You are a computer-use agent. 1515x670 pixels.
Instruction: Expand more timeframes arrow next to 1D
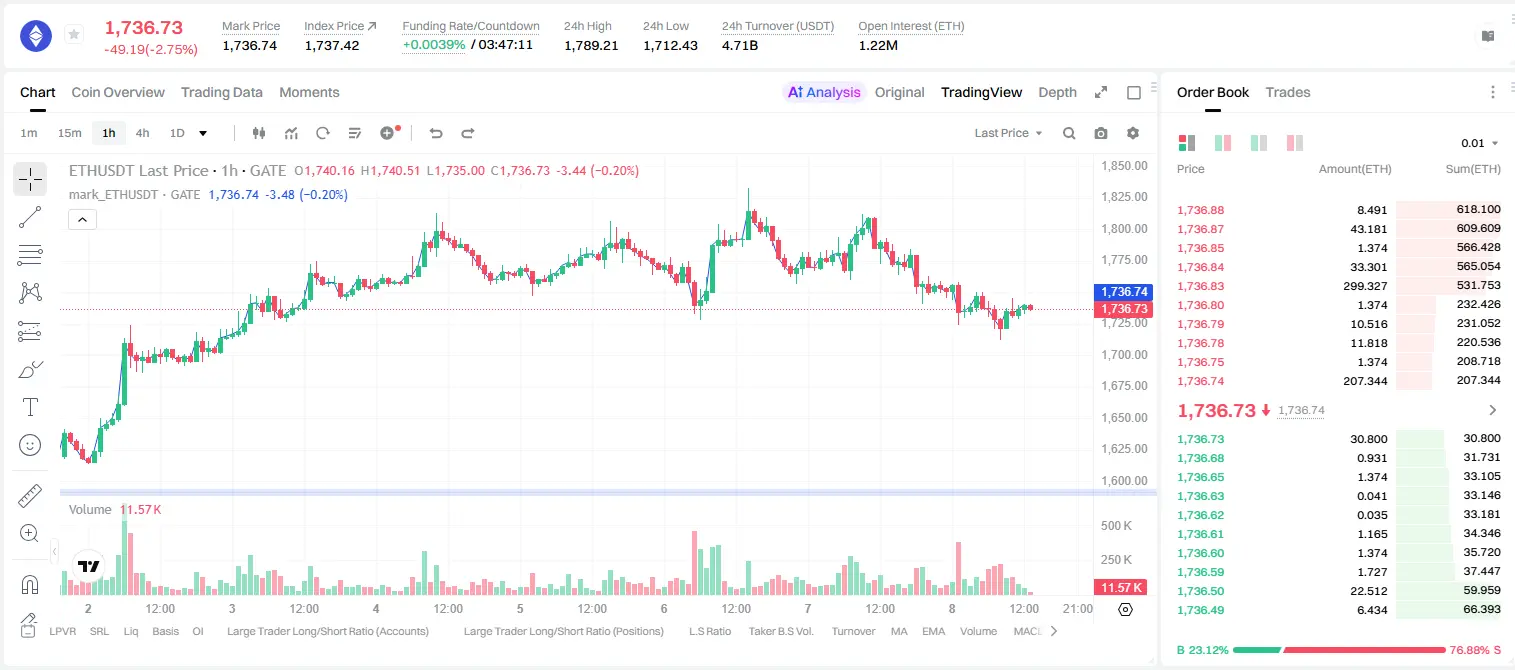pos(203,133)
